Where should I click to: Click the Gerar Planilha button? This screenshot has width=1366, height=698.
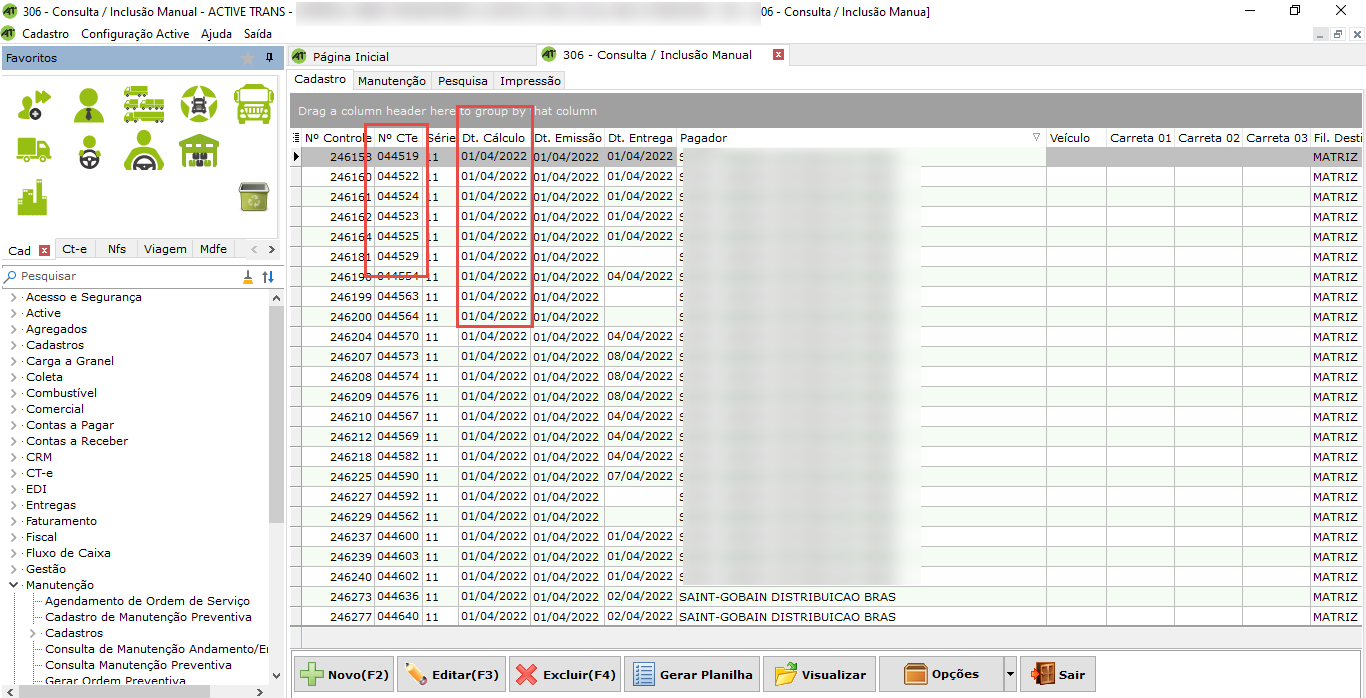tap(693, 675)
